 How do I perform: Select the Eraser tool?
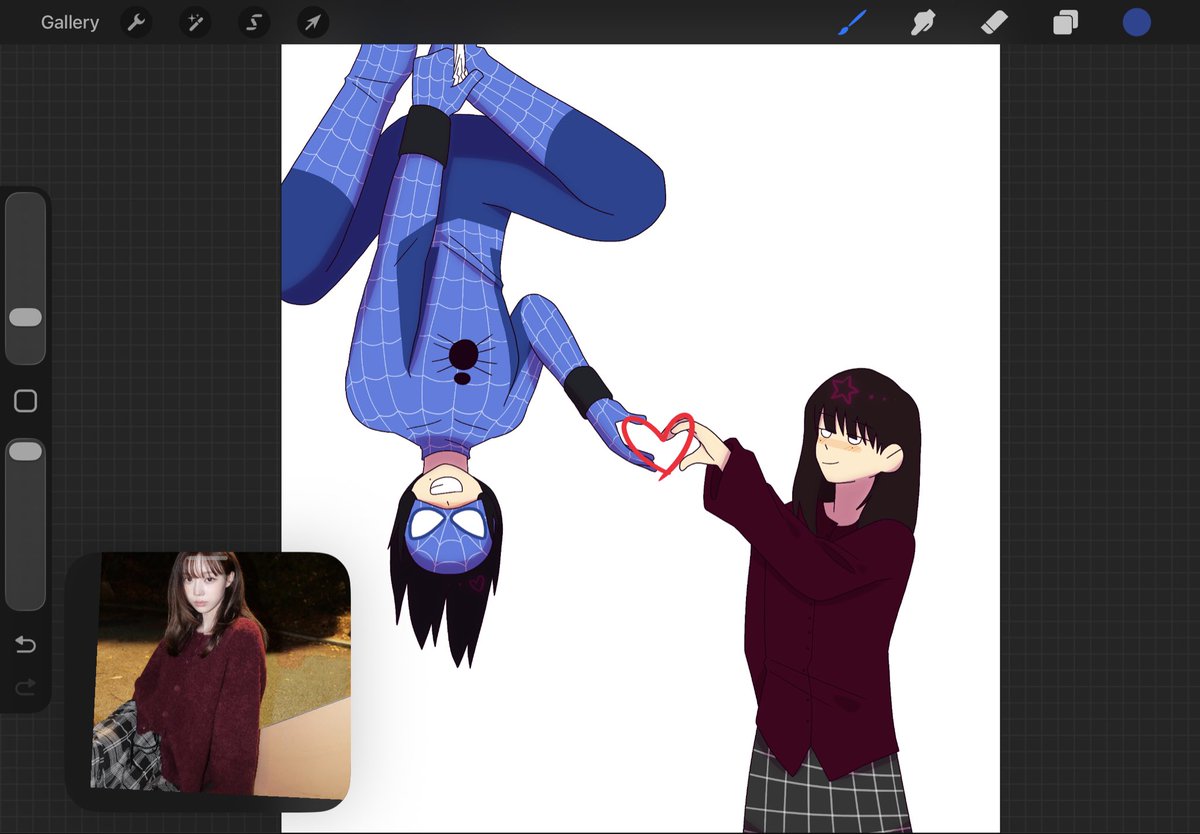click(994, 22)
